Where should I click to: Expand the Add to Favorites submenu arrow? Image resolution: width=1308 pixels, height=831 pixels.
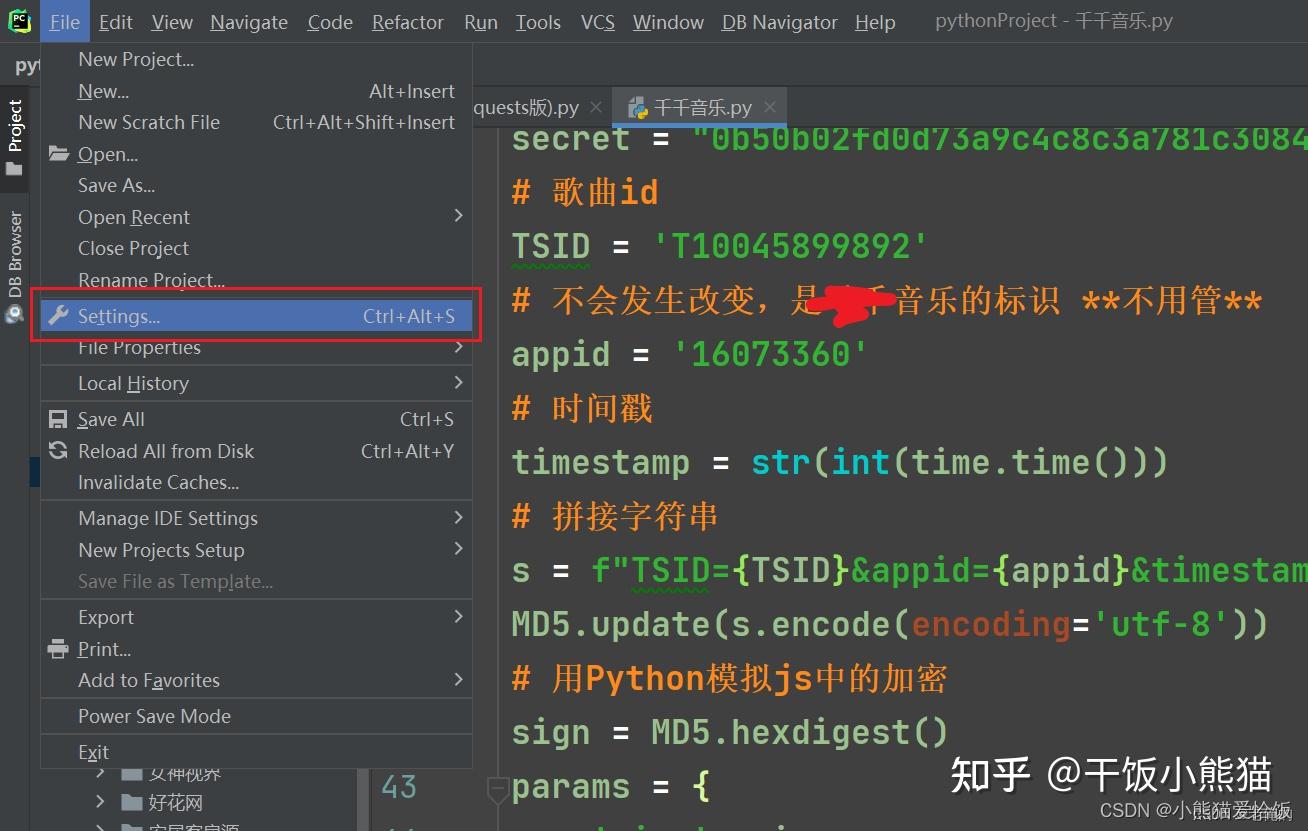[x=458, y=679]
